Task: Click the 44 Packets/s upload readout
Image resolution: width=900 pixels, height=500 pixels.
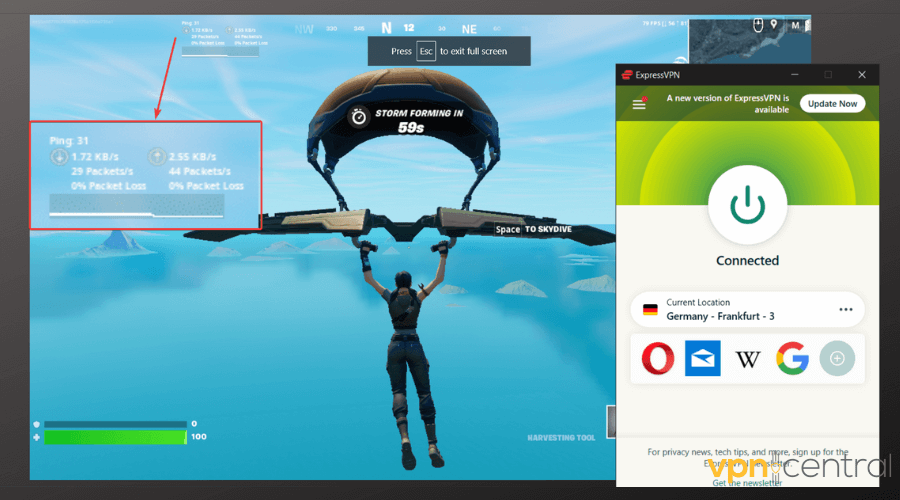Action: (x=200, y=171)
